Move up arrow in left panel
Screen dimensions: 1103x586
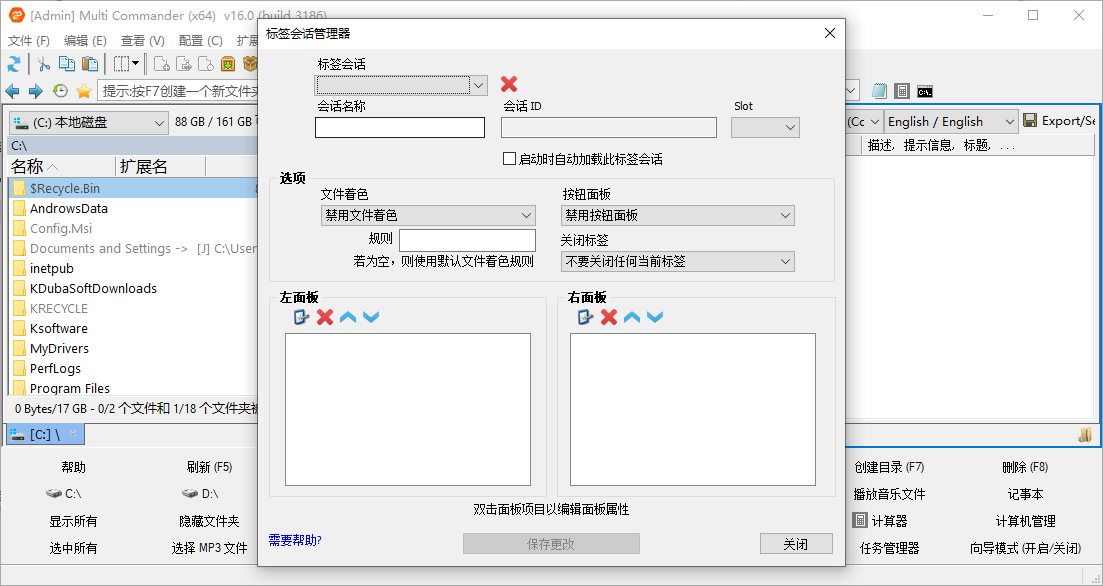point(348,317)
